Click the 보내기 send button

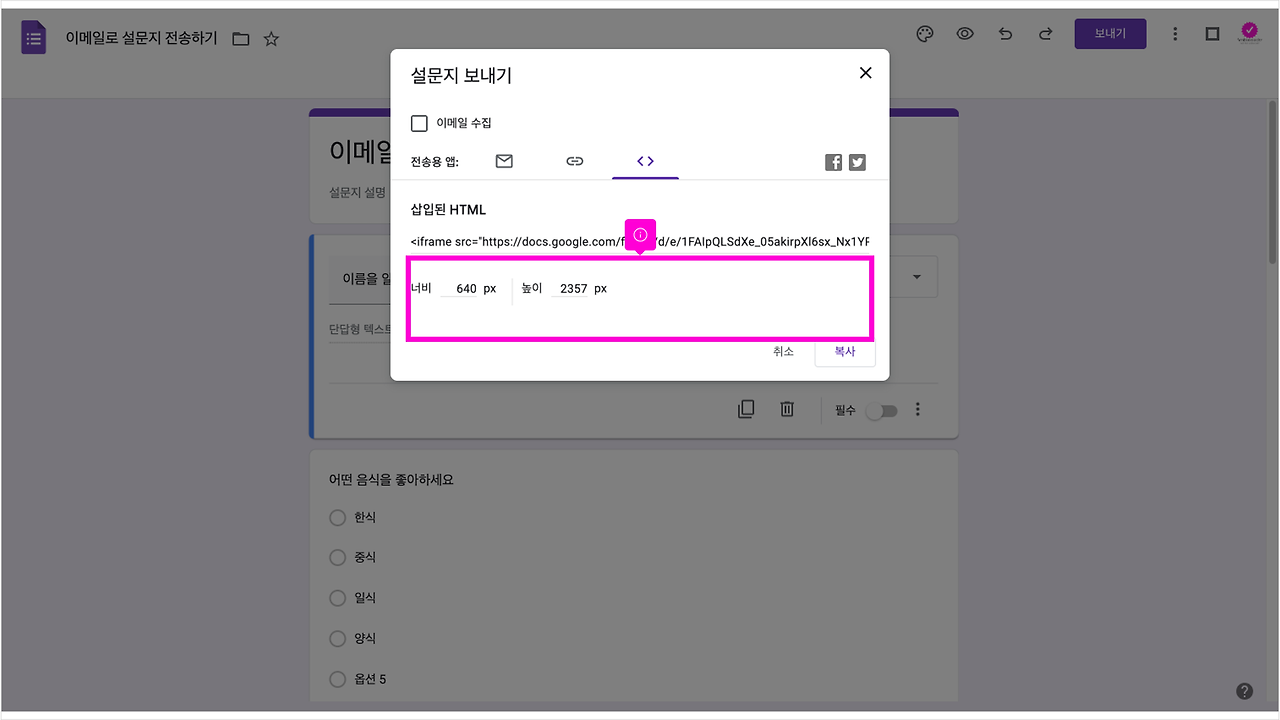[x=1110, y=33]
